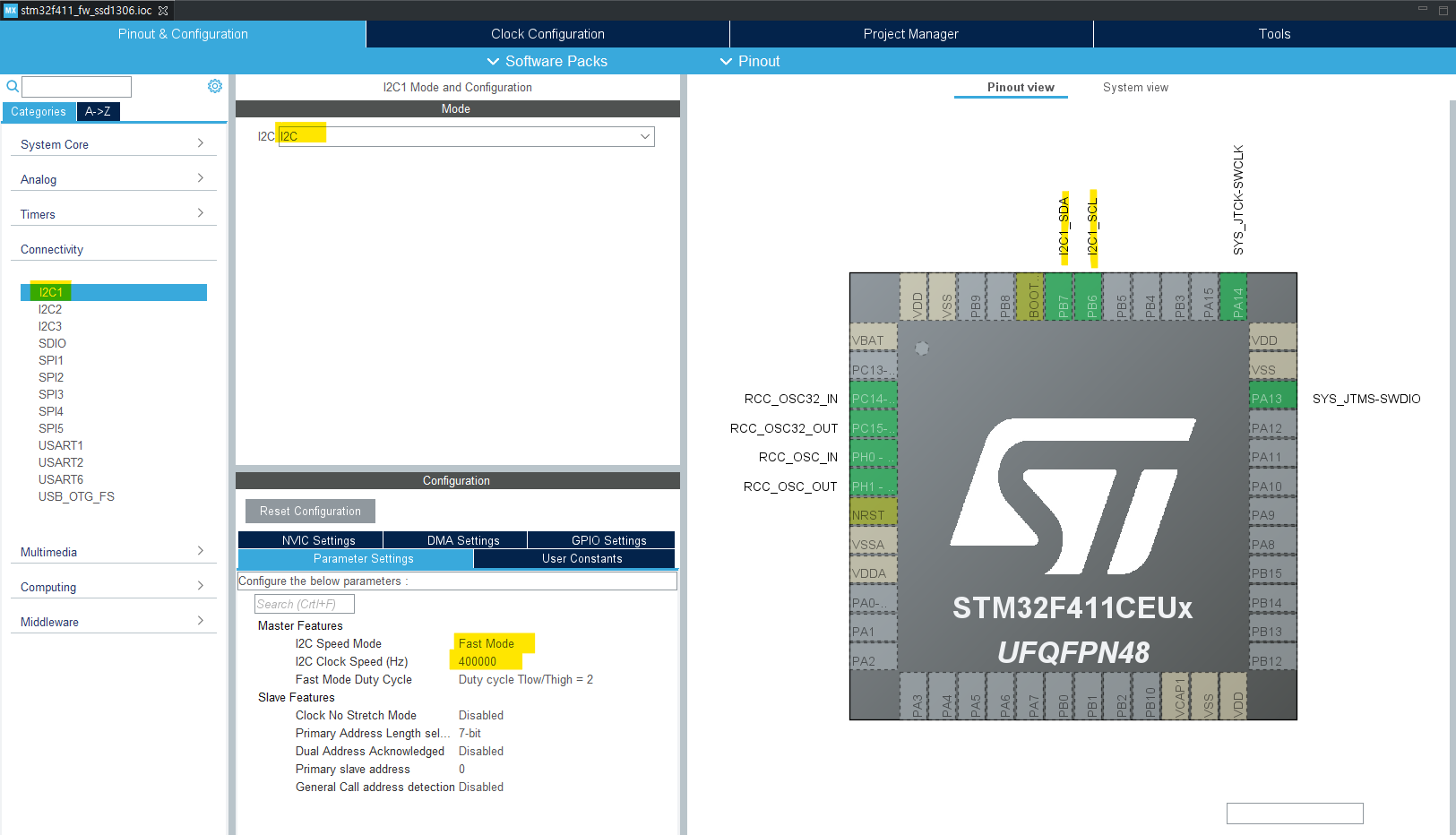The image size is (1456, 835).
Task: Select the PB7 pin labeled I2C1_SDA on the chip
Action: (x=1063, y=297)
